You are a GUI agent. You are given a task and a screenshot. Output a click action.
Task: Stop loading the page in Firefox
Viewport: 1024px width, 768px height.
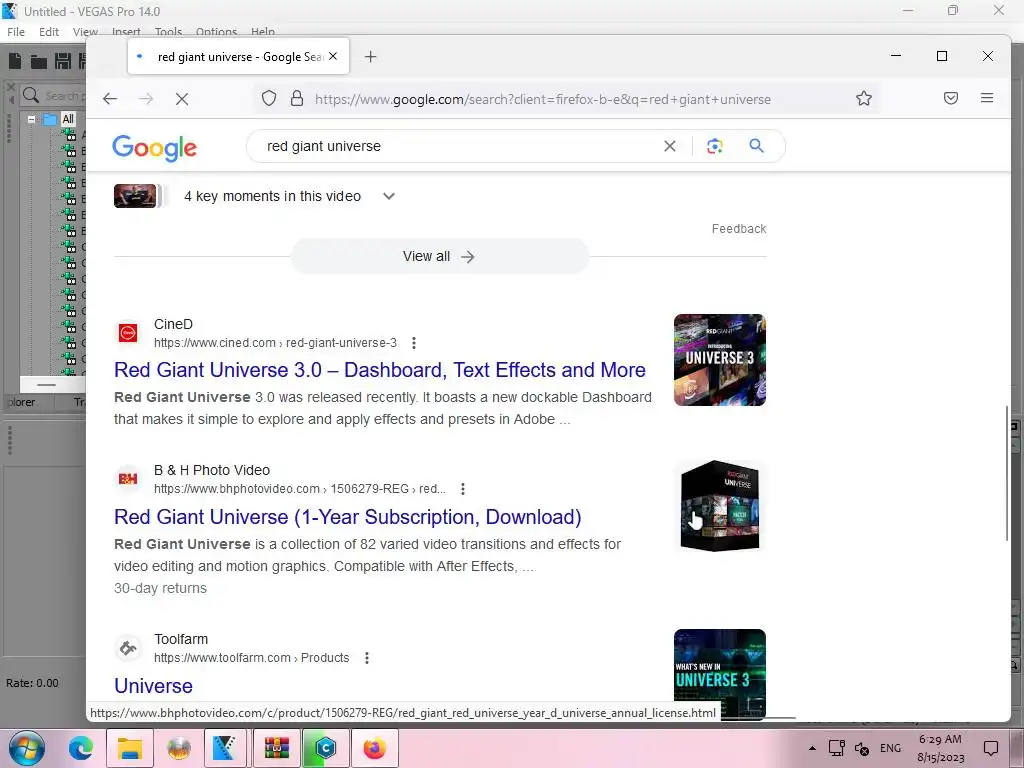coord(182,99)
